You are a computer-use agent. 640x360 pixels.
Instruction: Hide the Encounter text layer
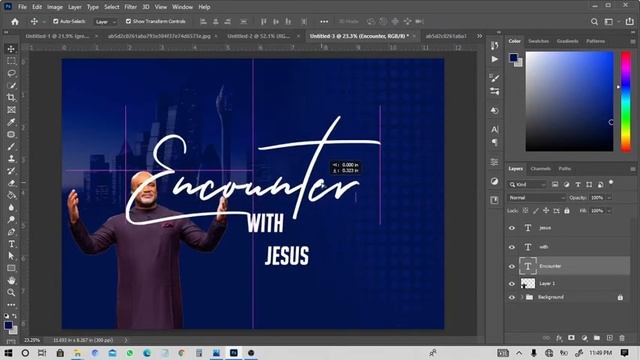[512, 267]
